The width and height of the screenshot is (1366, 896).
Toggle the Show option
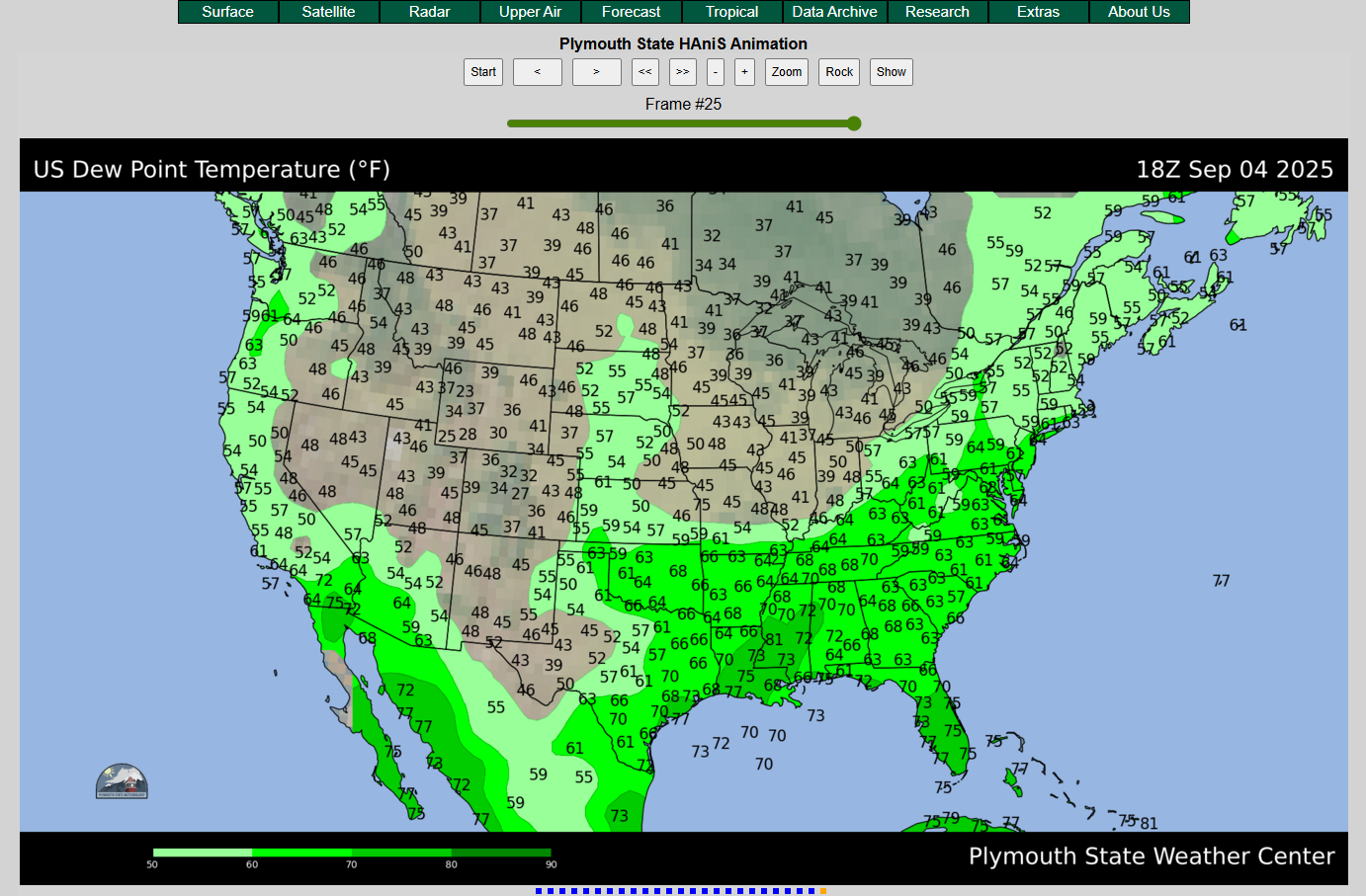click(x=891, y=71)
